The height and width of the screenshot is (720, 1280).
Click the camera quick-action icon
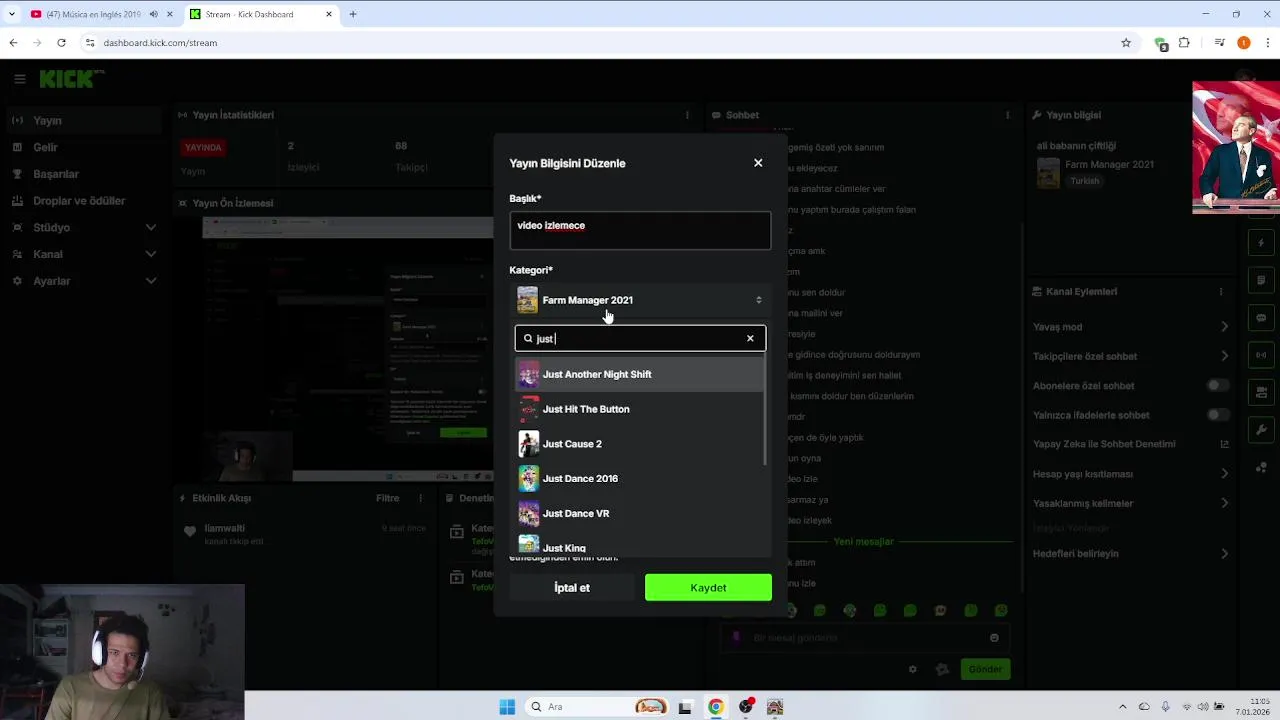click(x=1261, y=392)
